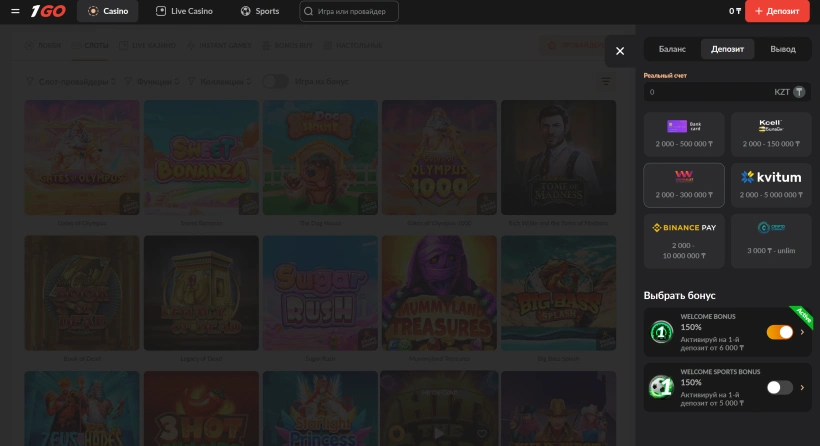
Task: Switch to the Вывод tab
Action: click(x=783, y=49)
